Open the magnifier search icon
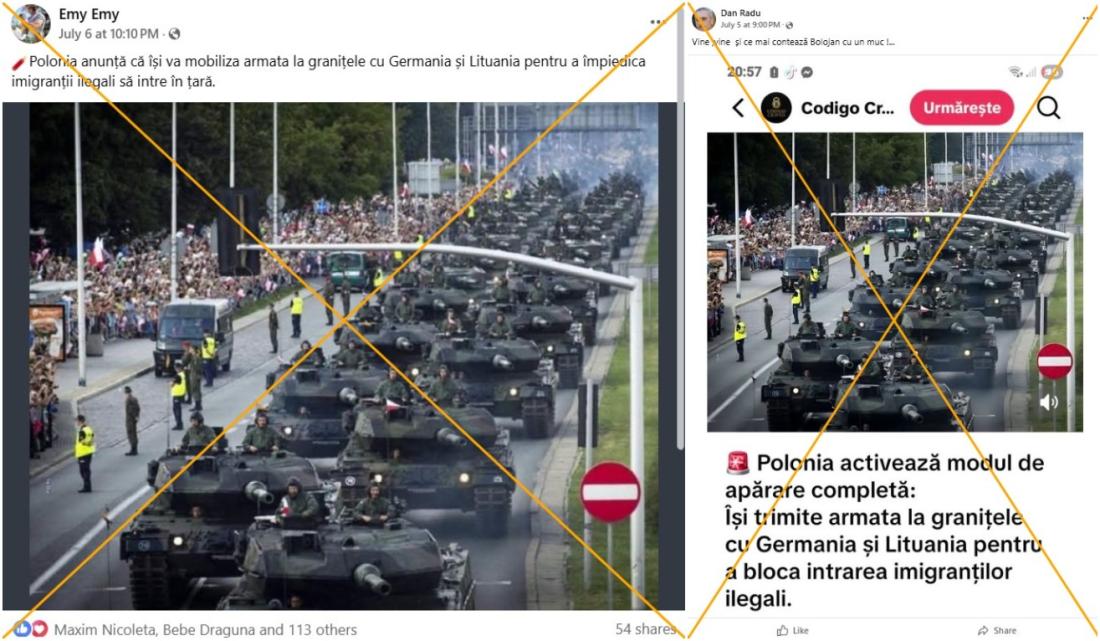 pyautogui.click(x=1049, y=108)
